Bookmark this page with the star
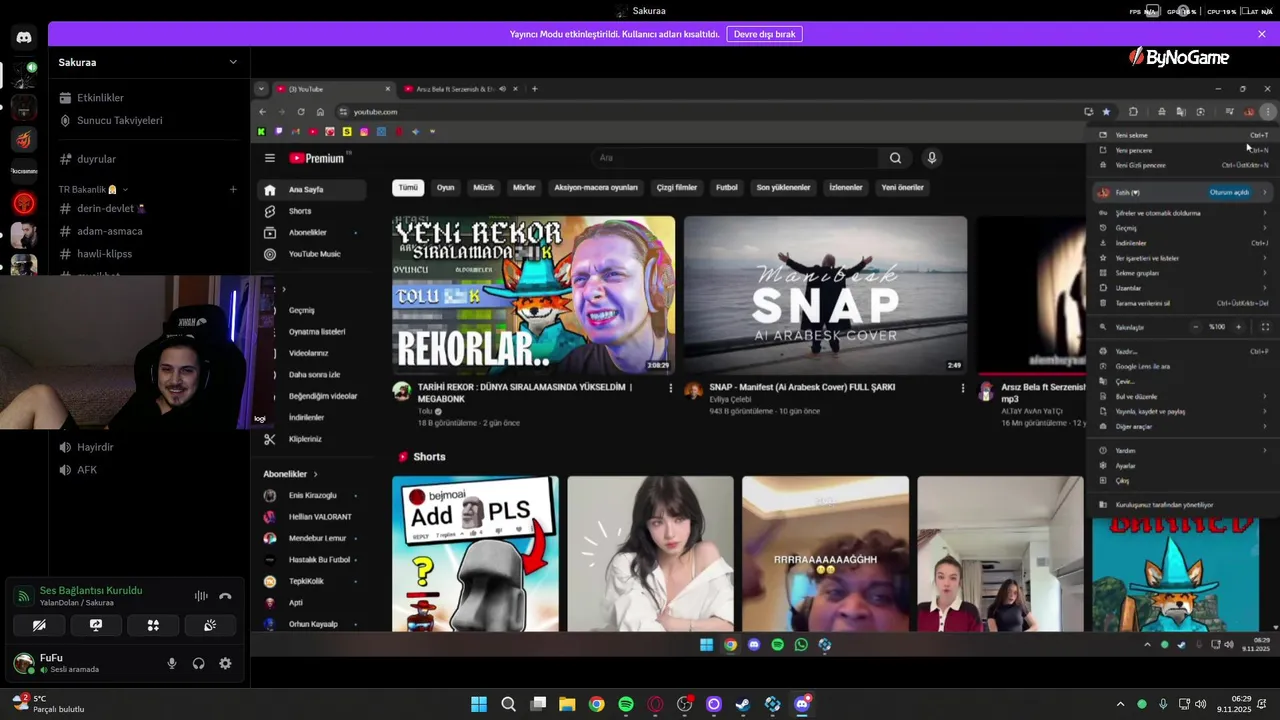This screenshot has width=1280, height=720. [1106, 112]
